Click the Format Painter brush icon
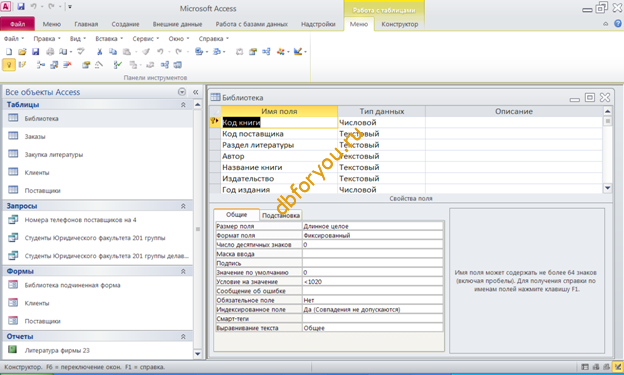This screenshot has height=375, width=624. (x=146, y=52)
